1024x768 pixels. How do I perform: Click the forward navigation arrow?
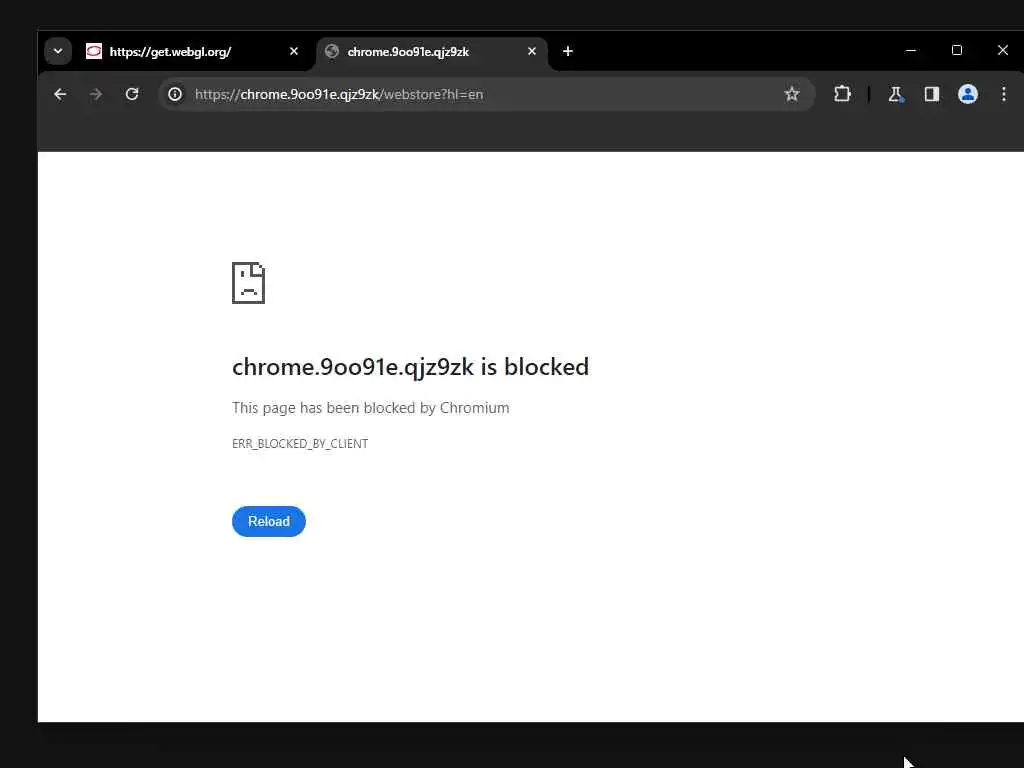coord(96,94)
